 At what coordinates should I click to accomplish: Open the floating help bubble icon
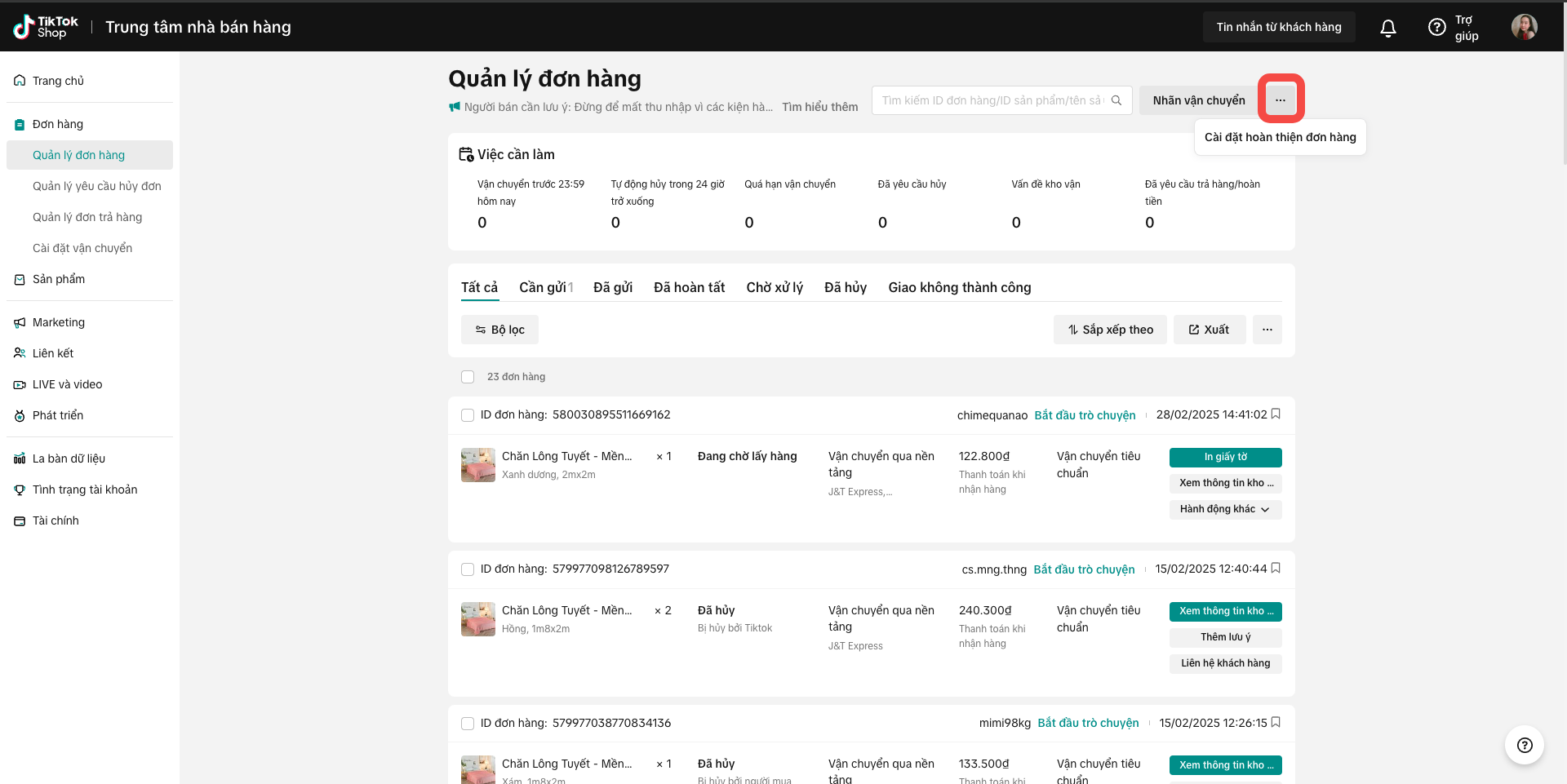(x=1524, y=745)
